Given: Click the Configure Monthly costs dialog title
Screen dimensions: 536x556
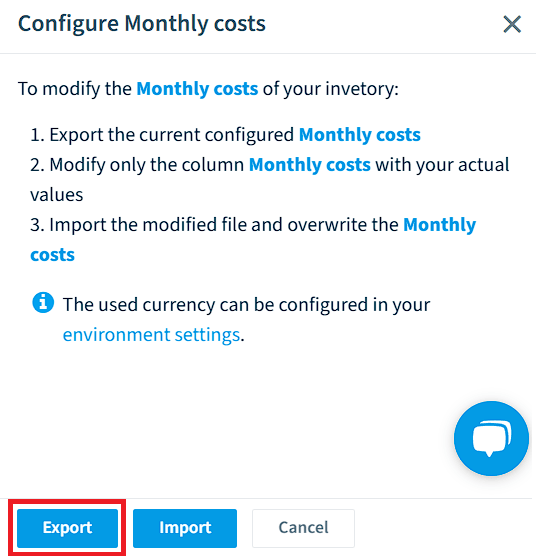Looking at the screenshot, I should tap(141, 24).
